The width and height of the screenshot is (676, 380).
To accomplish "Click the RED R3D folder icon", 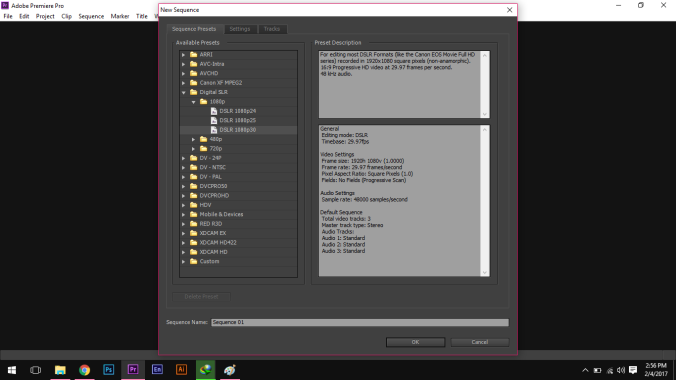I will point(194,223).
